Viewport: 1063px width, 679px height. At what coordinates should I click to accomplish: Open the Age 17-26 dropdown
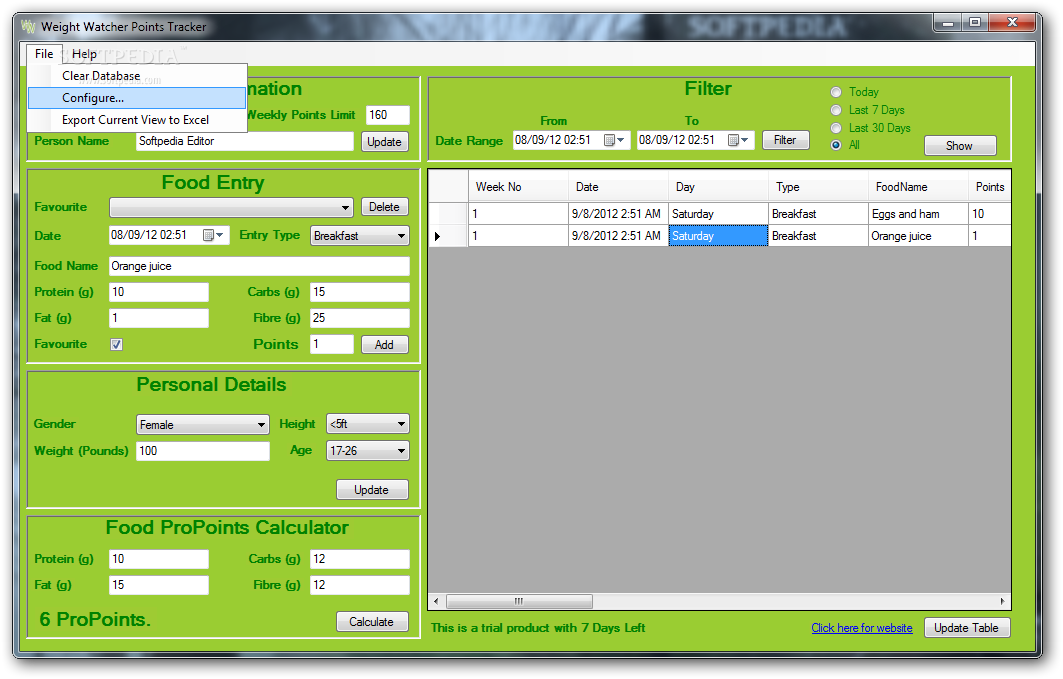[x=367, y=451]
